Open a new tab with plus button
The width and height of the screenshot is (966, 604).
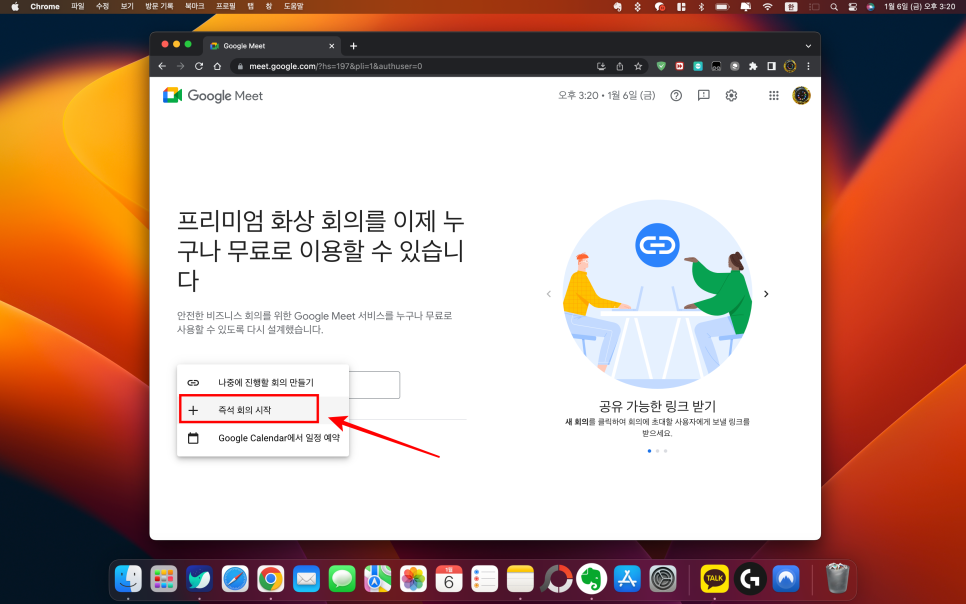354,46
